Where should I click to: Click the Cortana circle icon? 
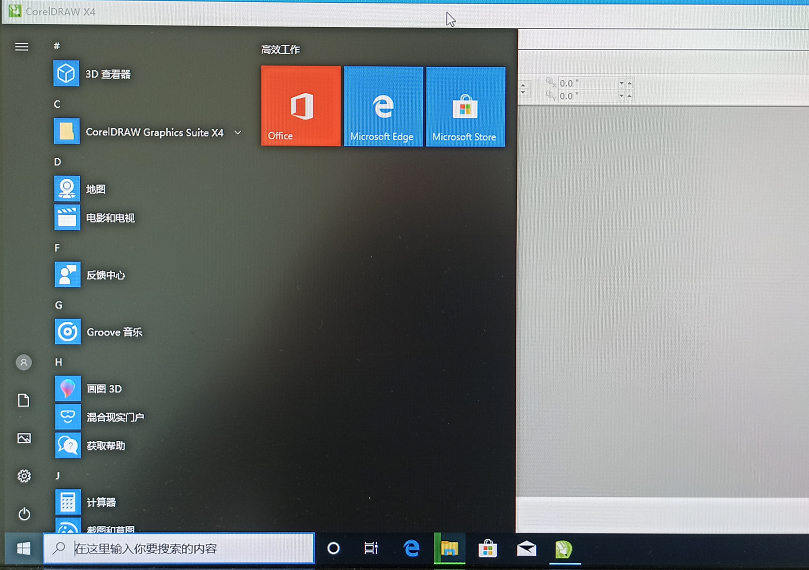[x=334, y=548]
